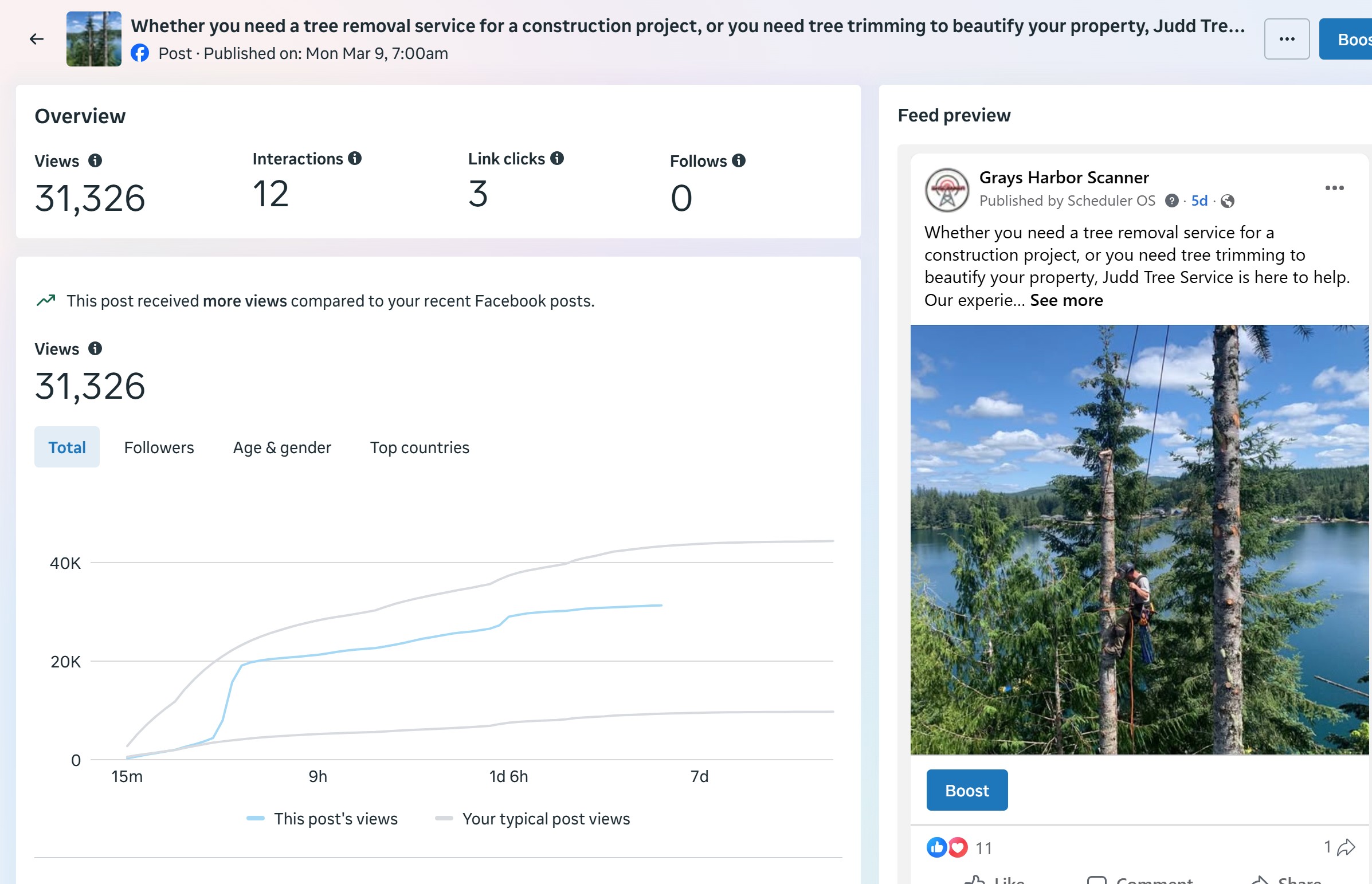Viewport: 1372px width, 884px height.
Task: Click the share arrow icon by count
Action: (x=1346, y=847)
